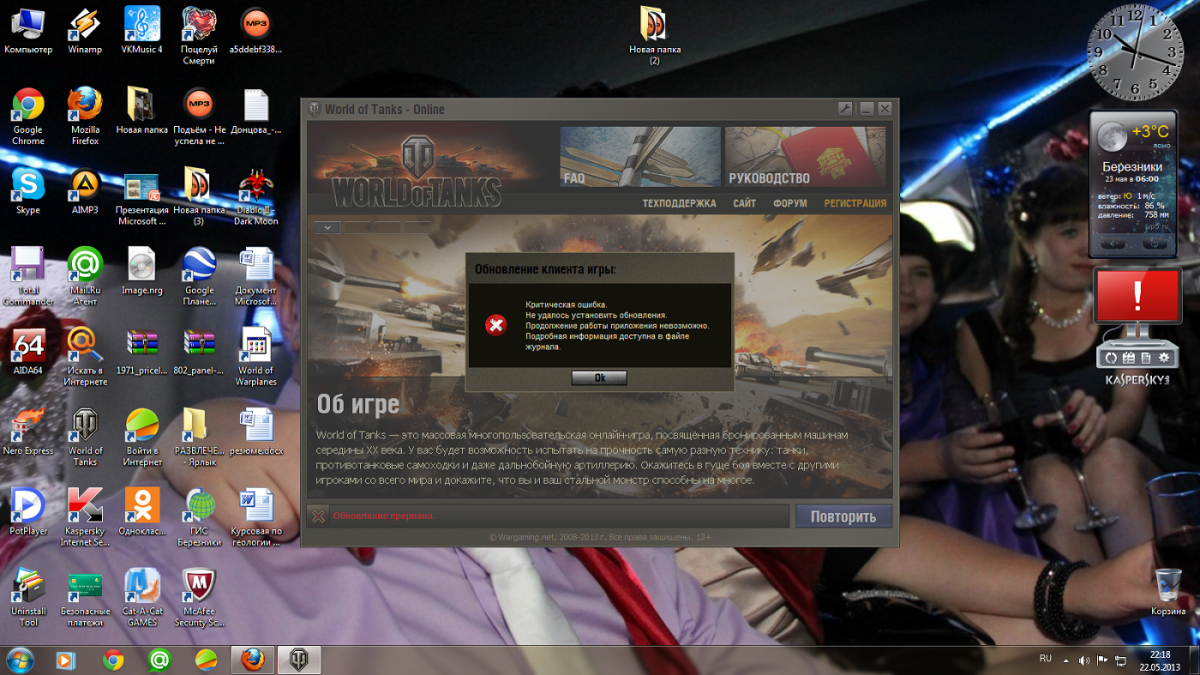Image resolution: width=1200 pixels, height=675 pixels.
Task: Open Одноклассники desktop shortcut
Action: tap(142, 511)
